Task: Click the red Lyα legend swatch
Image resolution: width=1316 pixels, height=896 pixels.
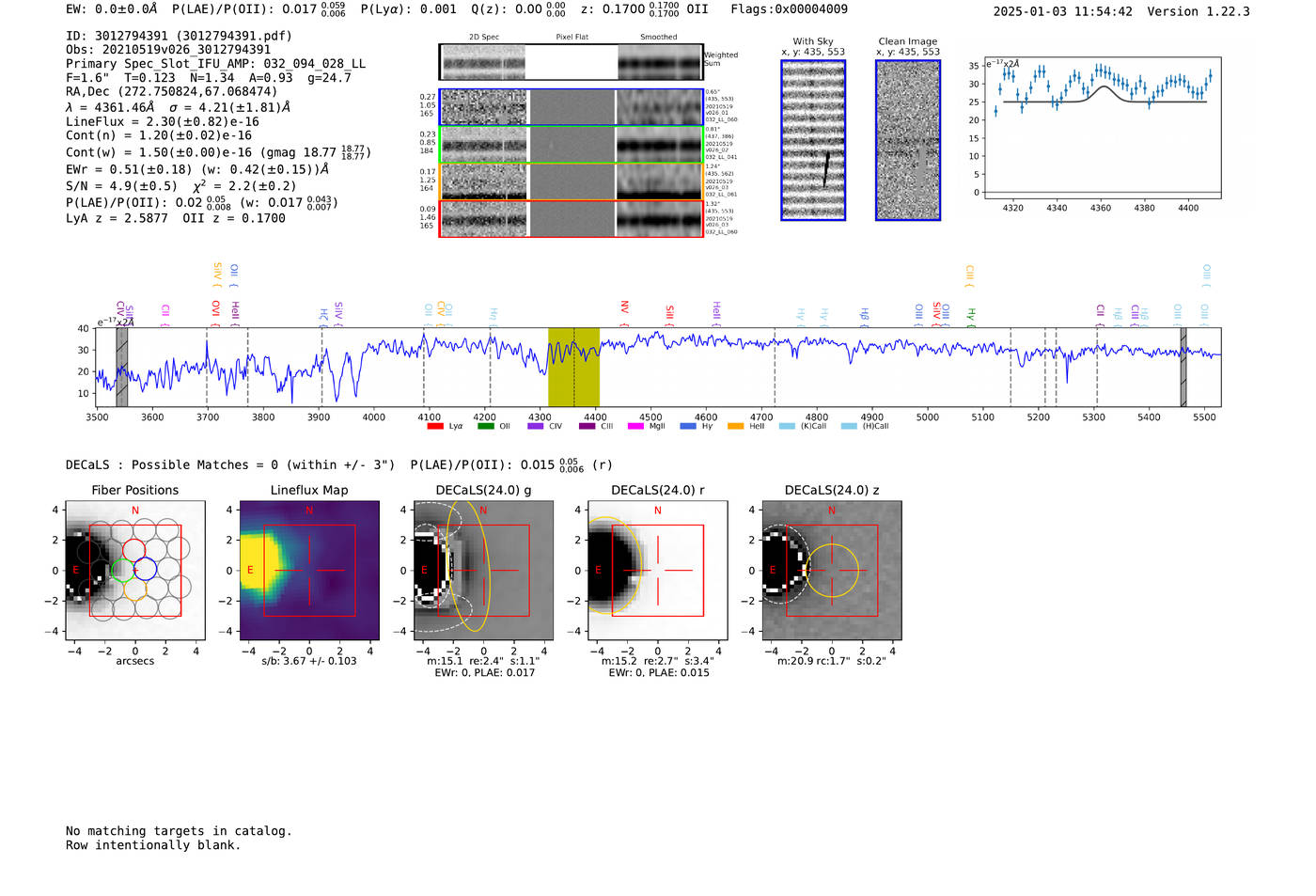Action: tap(434, 426)
